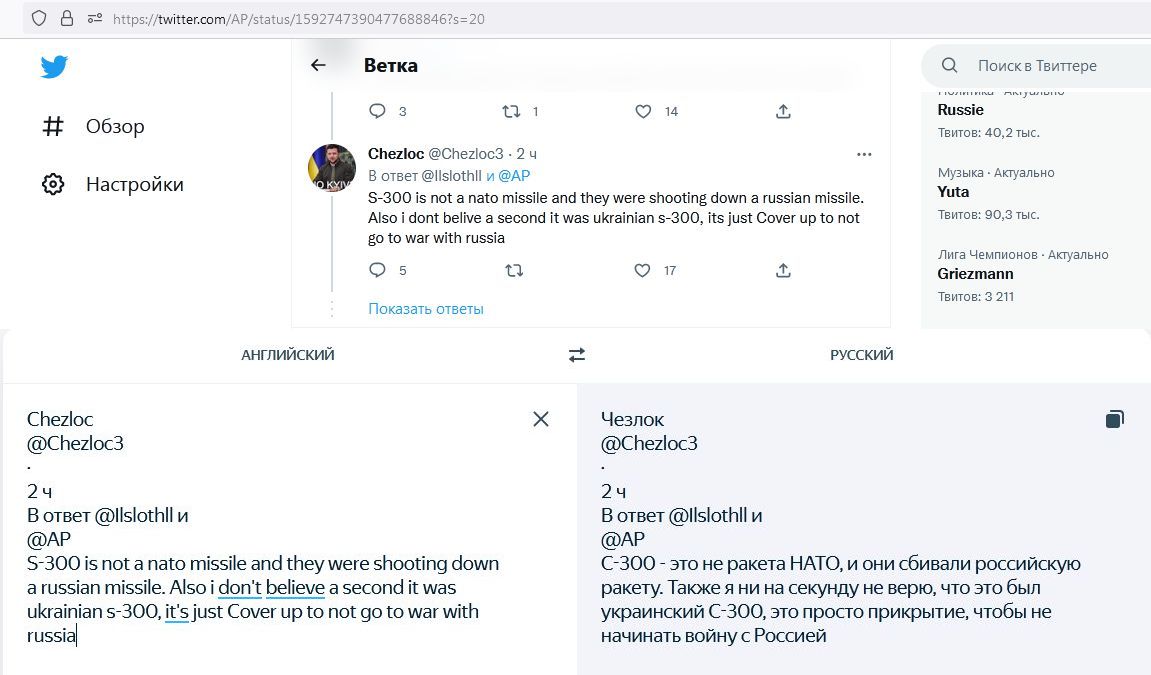The width and height of the screenshot is (1151, 675).
Task: Retweet Chezloc's reply
Action: (514, 271)
